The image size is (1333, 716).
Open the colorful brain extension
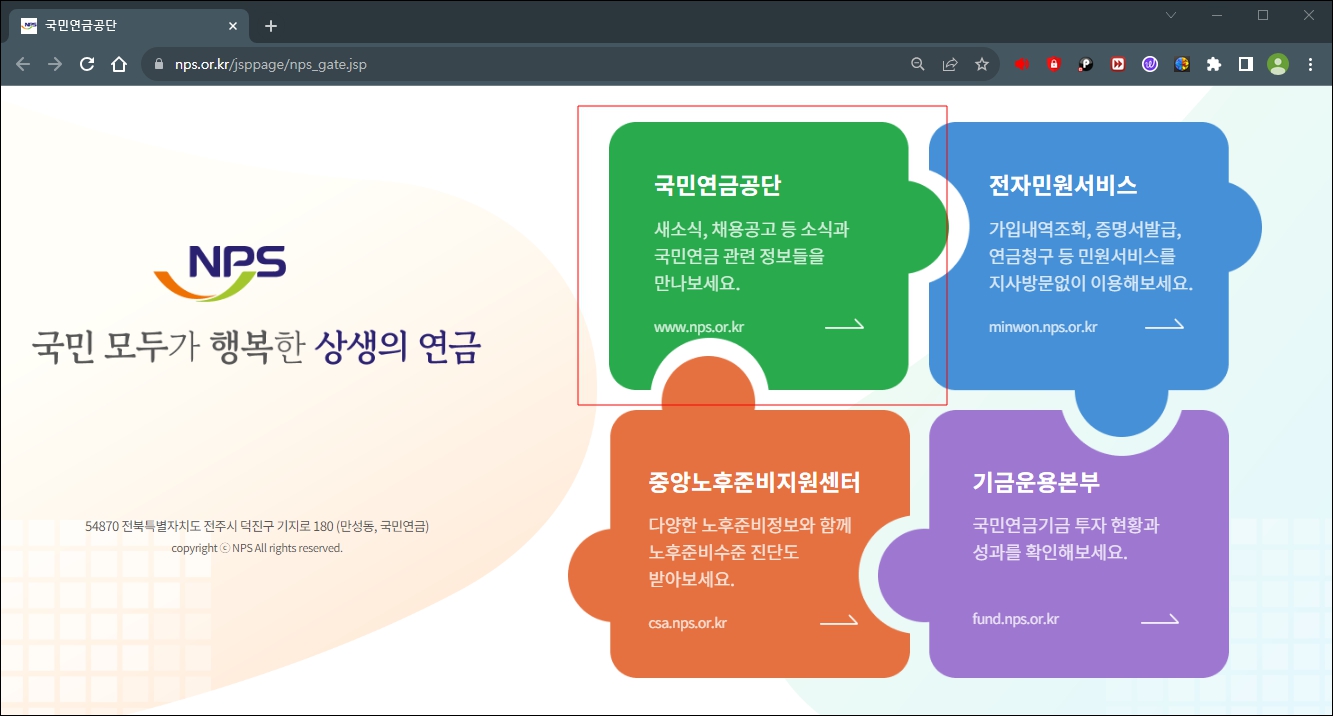coord(1182,64)
